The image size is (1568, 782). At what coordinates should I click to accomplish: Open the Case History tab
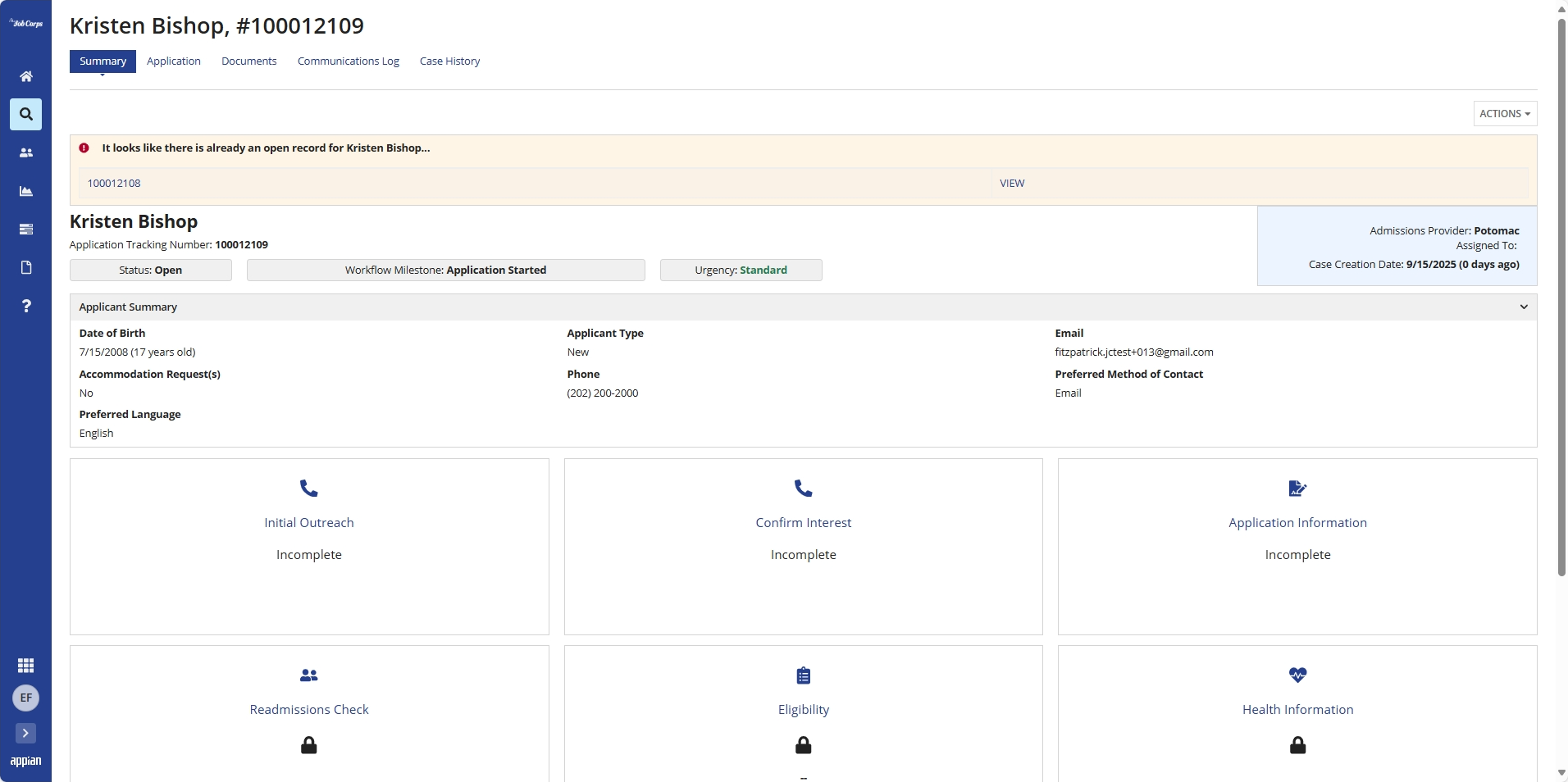[450, 61]
